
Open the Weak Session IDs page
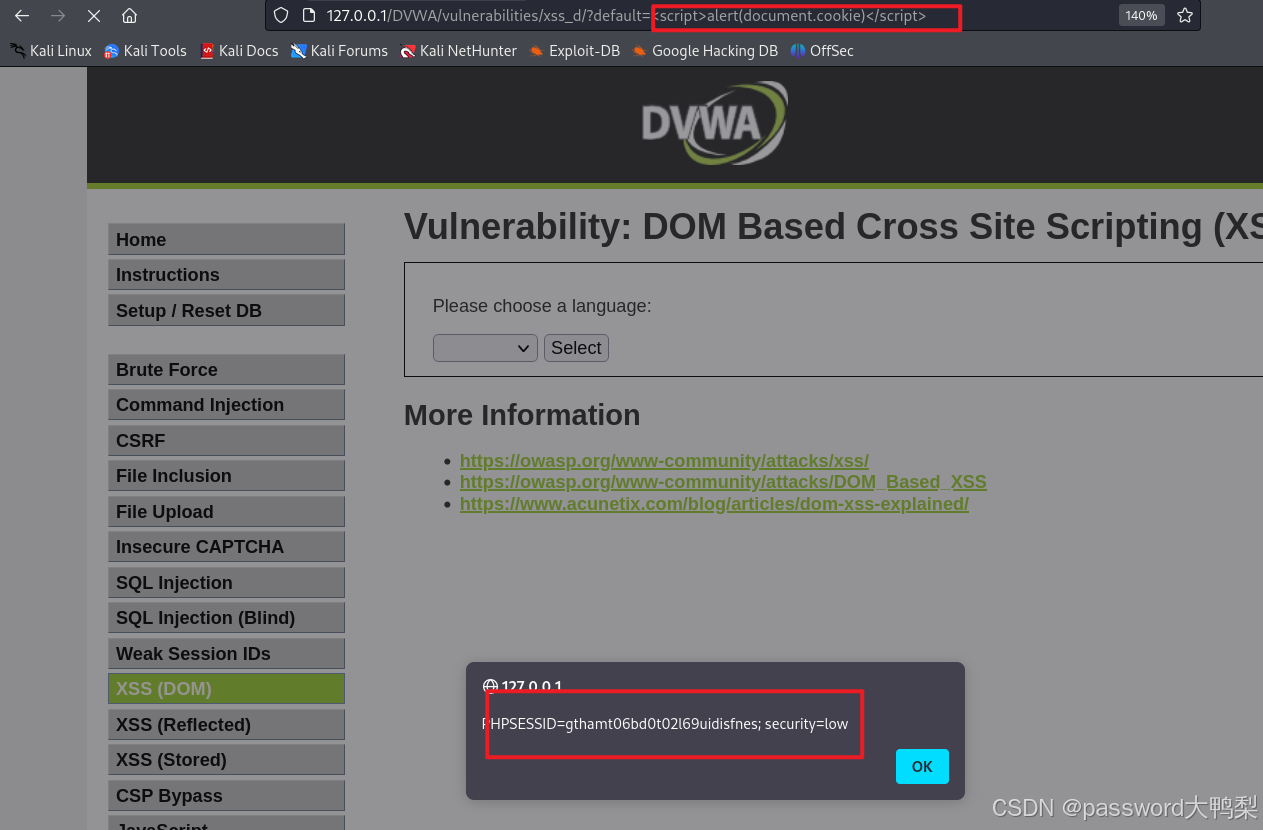[226, 654]
